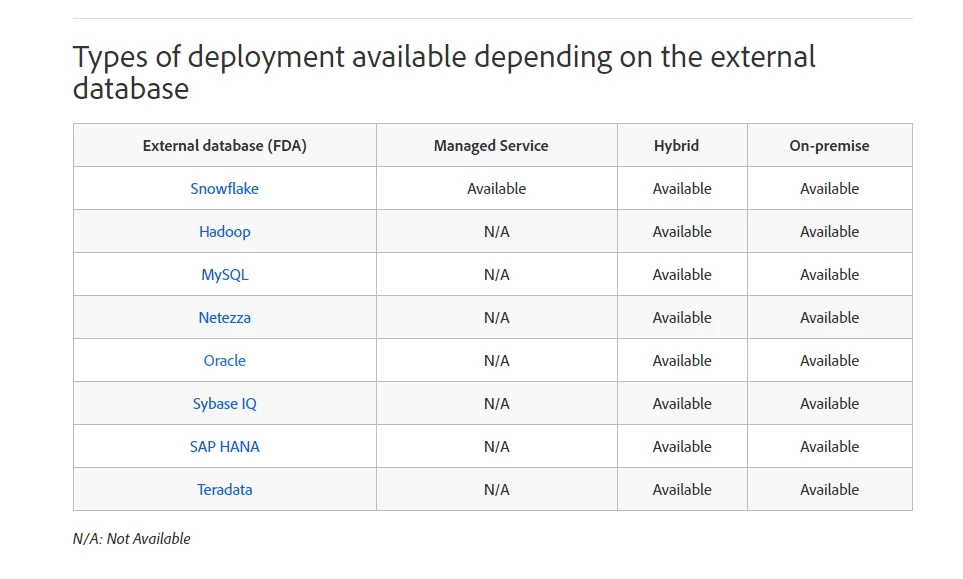Select Sybase IQ's On-premise Available cell
Screen dimensions: 963x579
coord(829,403)
